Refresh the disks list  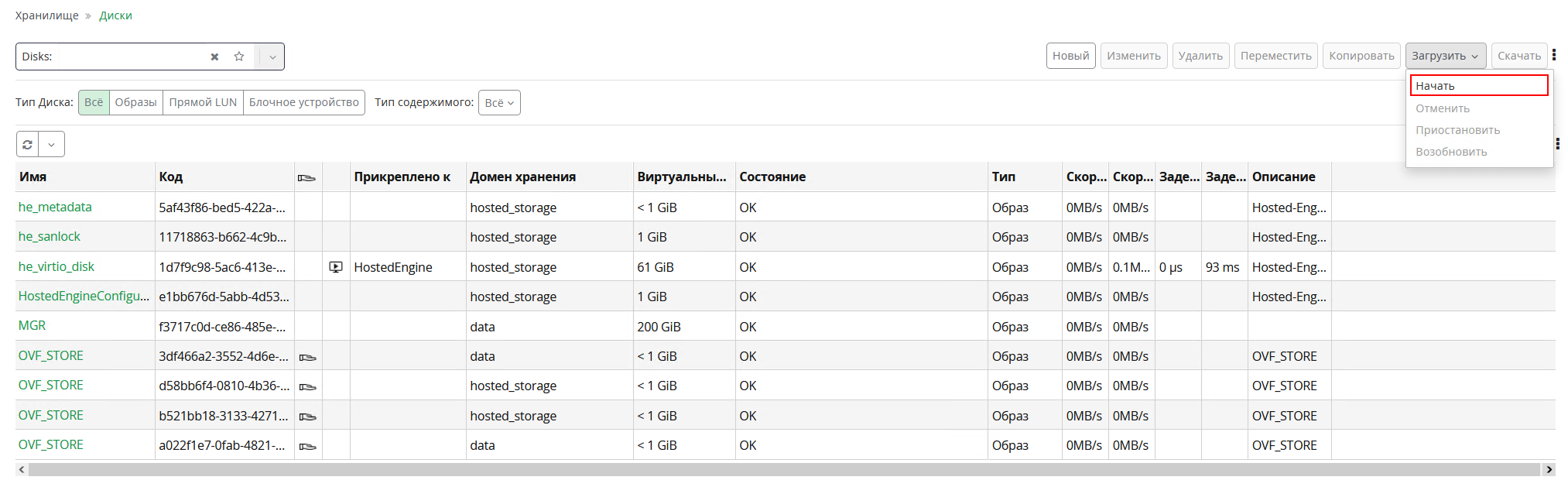coord(27,144)
